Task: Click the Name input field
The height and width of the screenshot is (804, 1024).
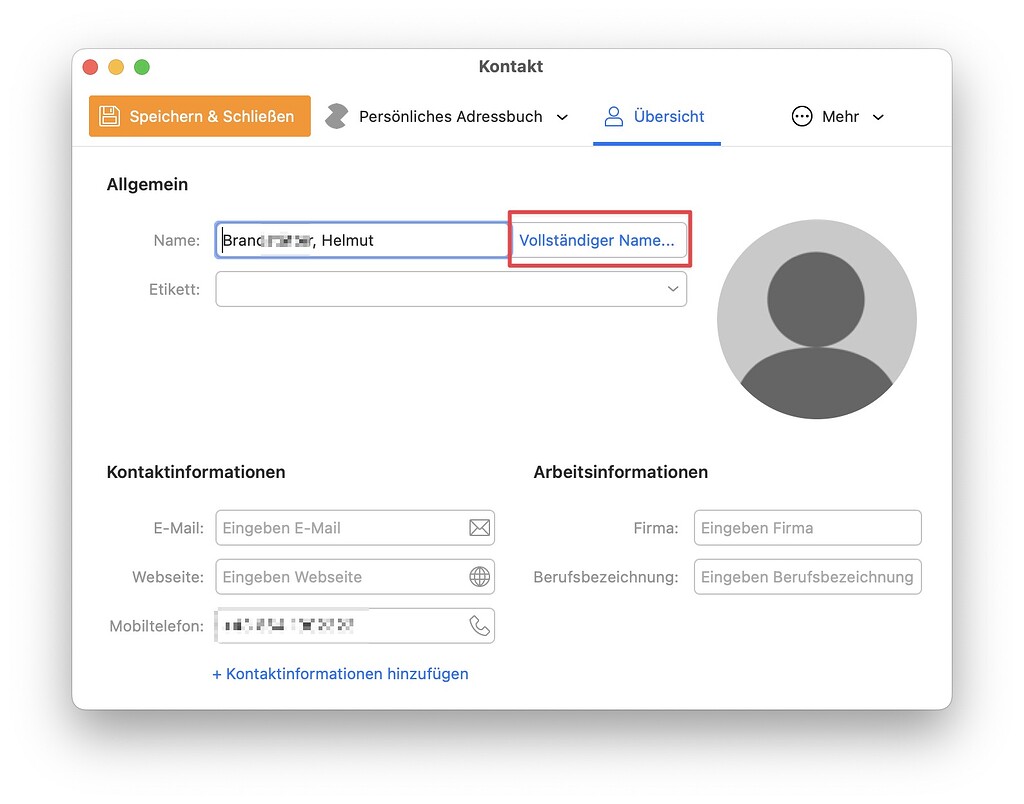Action: tap(361, 239)
